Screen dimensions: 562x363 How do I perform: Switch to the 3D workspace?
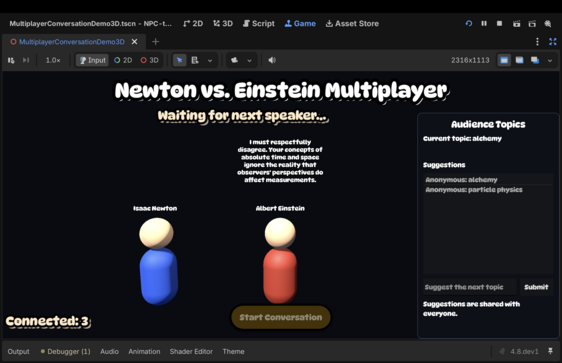coord(223,24)
